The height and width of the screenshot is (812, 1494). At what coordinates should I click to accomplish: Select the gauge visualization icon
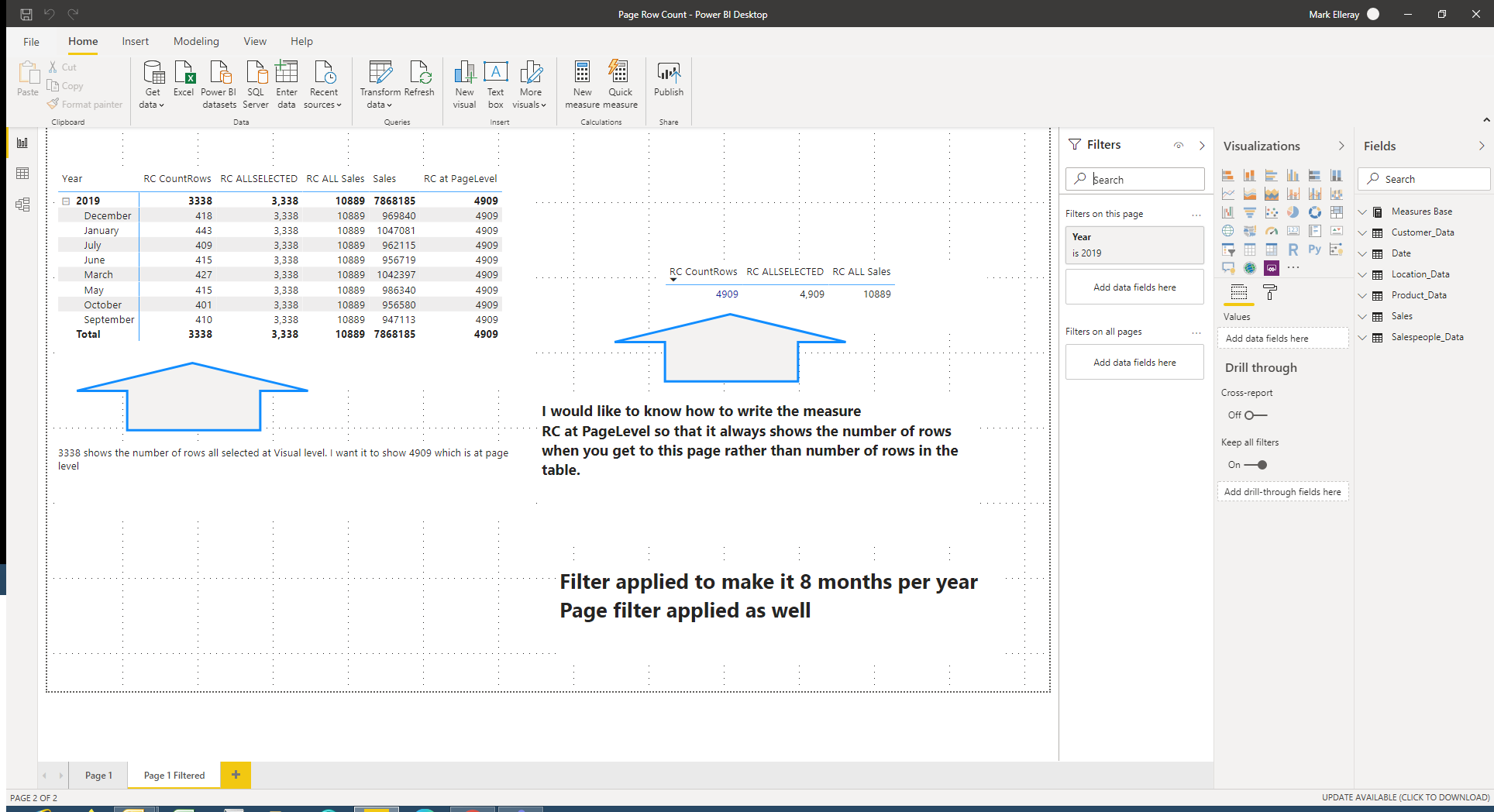point(1271,231)
